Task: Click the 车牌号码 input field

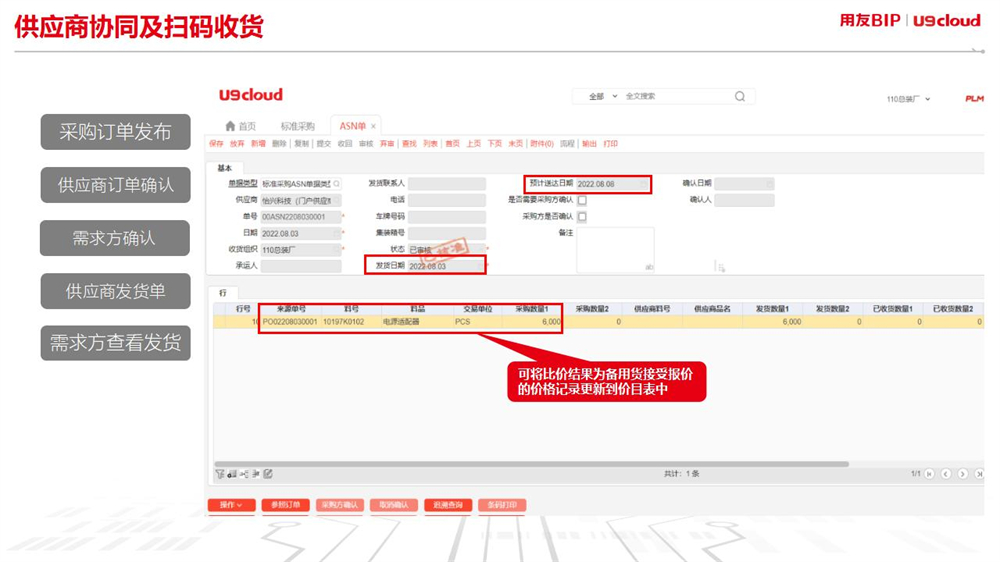Action: pos(446,217)
